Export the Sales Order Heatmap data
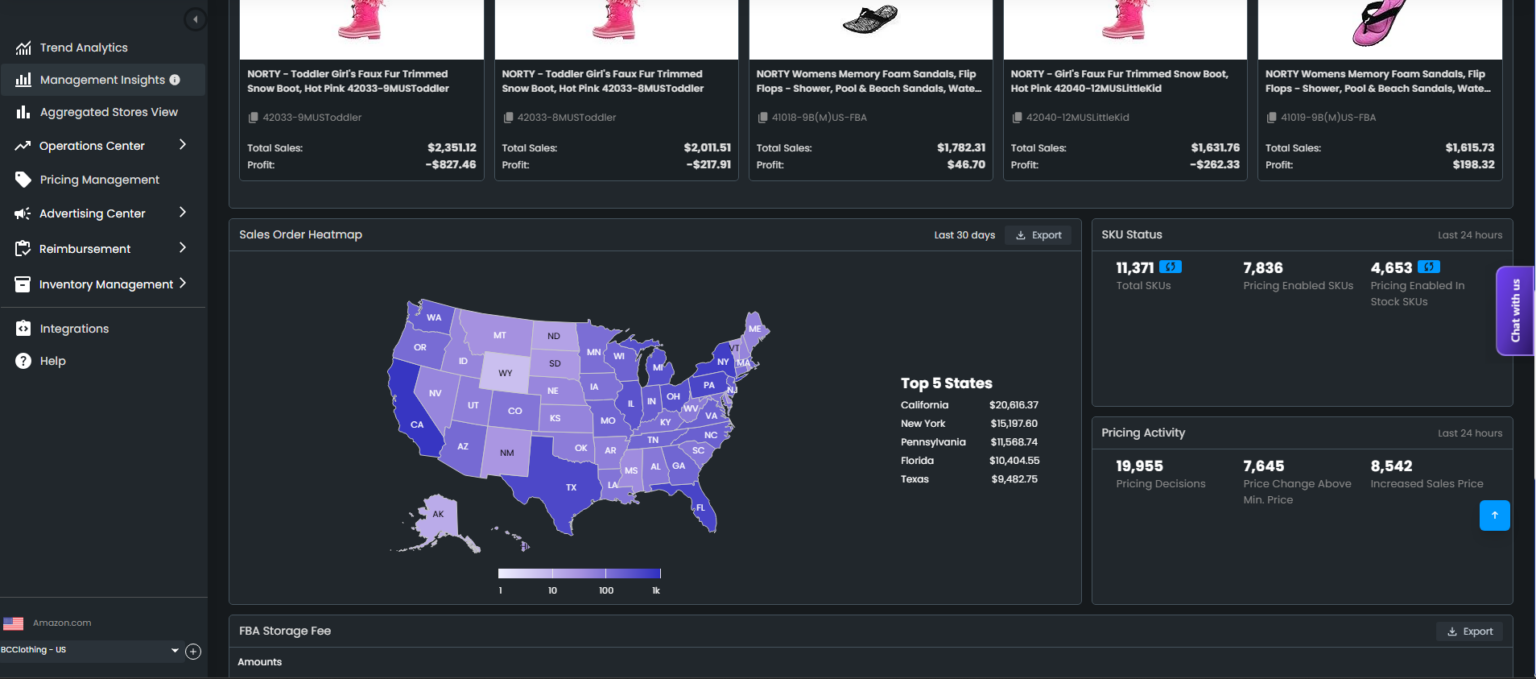This screenshot has height=679, width=1536. tap(1038, 234)
